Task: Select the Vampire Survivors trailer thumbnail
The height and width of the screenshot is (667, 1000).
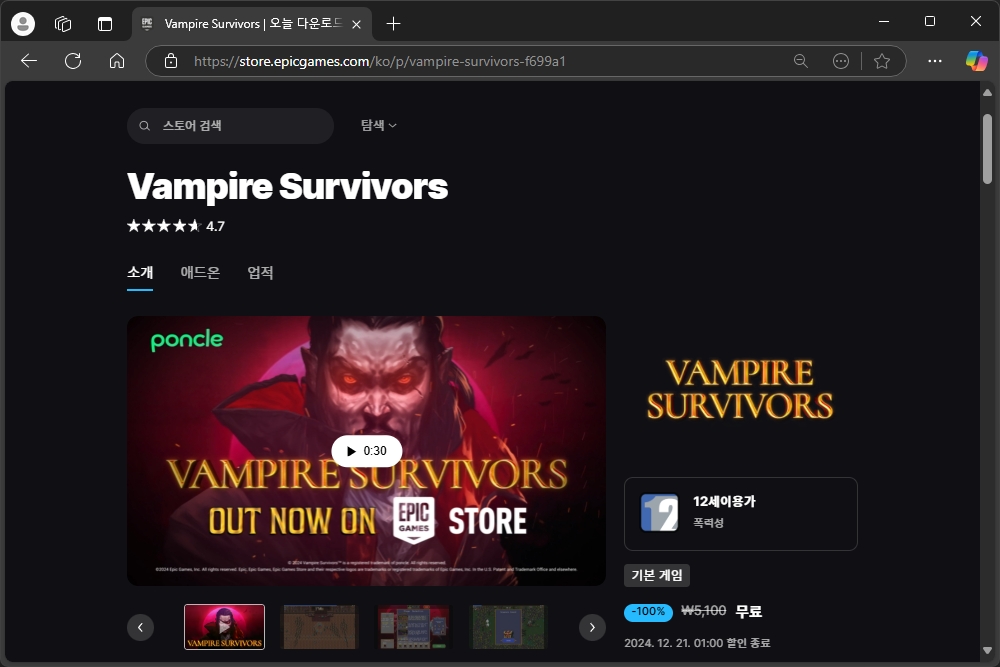Action: (x=224, y=627)
